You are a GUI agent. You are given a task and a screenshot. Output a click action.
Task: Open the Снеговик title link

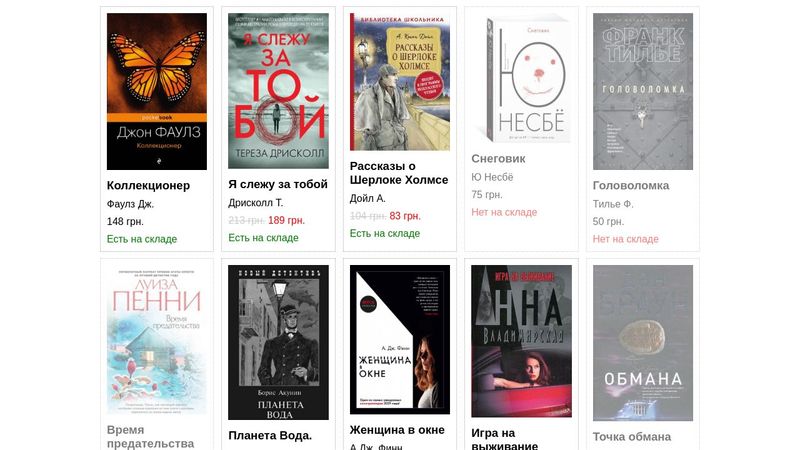[x=498, y=159]
